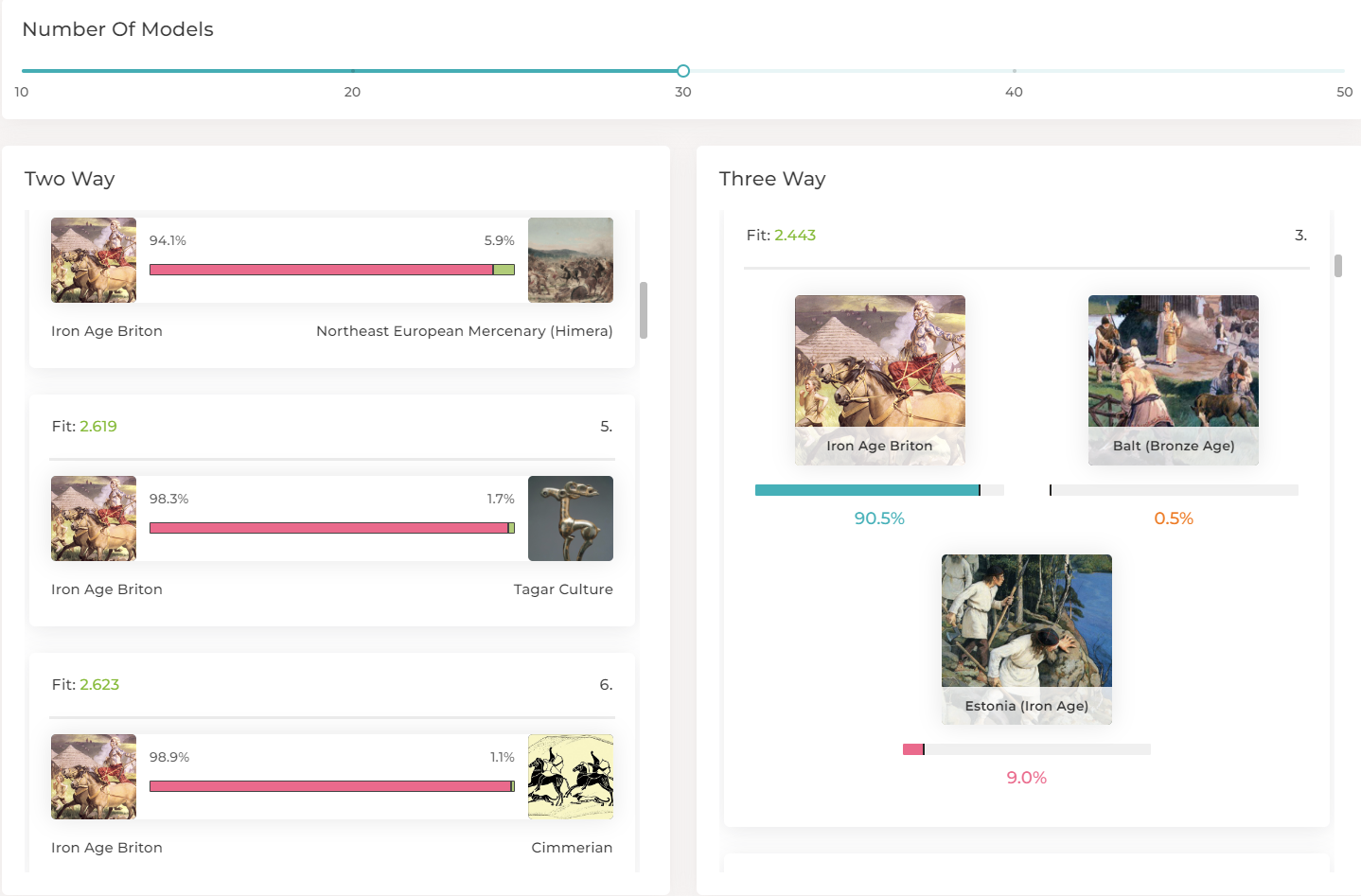The width and height of the screenshot is (1361, 896).
Task: Click the 5.9% value text
Action: click(x=500, y=241)
